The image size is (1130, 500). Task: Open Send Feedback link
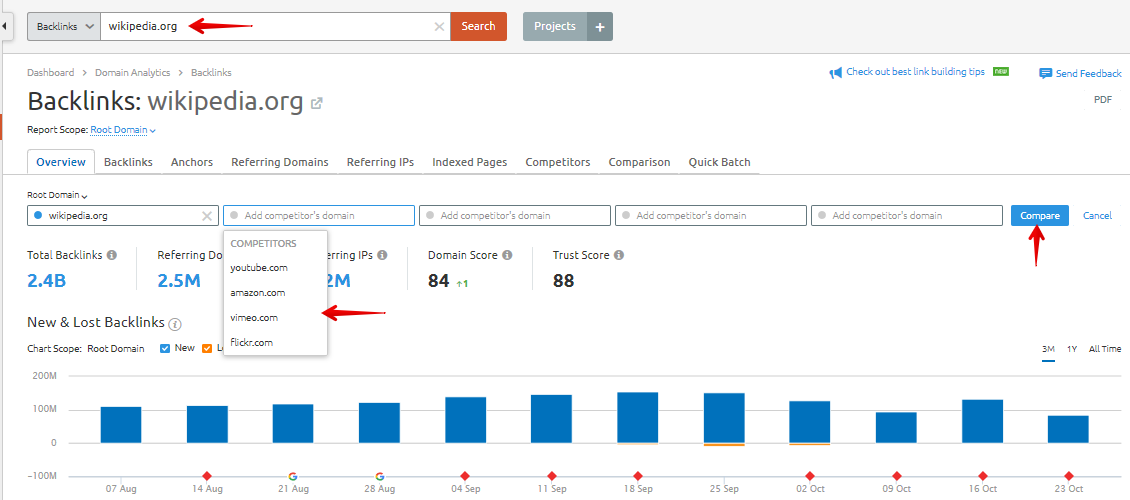click(1088, 73)
